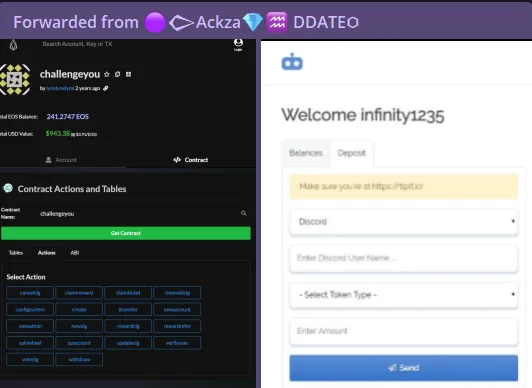This screenshot has height=388, width=532.
Task: Click the Enter Amount field
Action: (x=404, y=331)
